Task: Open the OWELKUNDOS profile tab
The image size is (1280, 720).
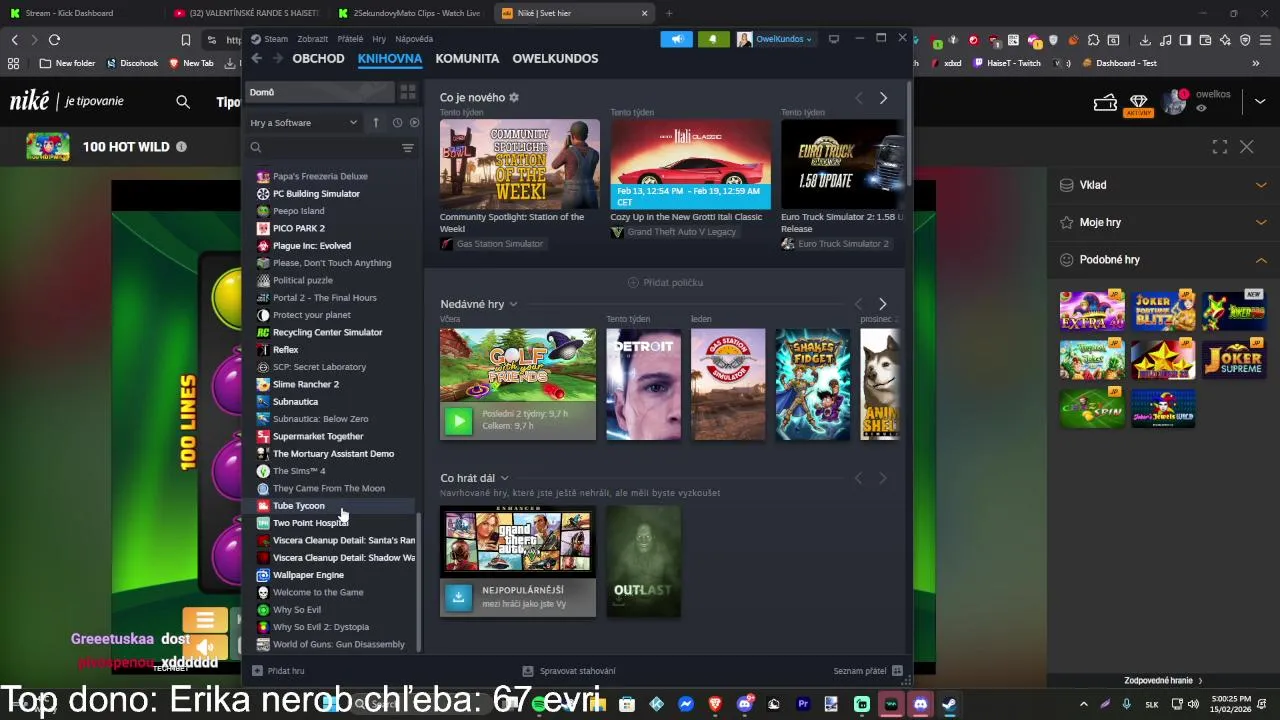Action: pyautogui.click(x=555, y=58)
